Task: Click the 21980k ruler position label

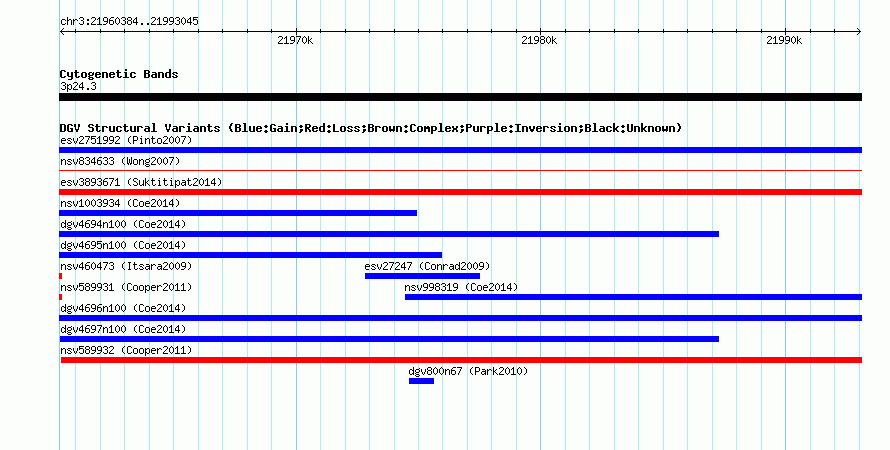Action: 539,40
